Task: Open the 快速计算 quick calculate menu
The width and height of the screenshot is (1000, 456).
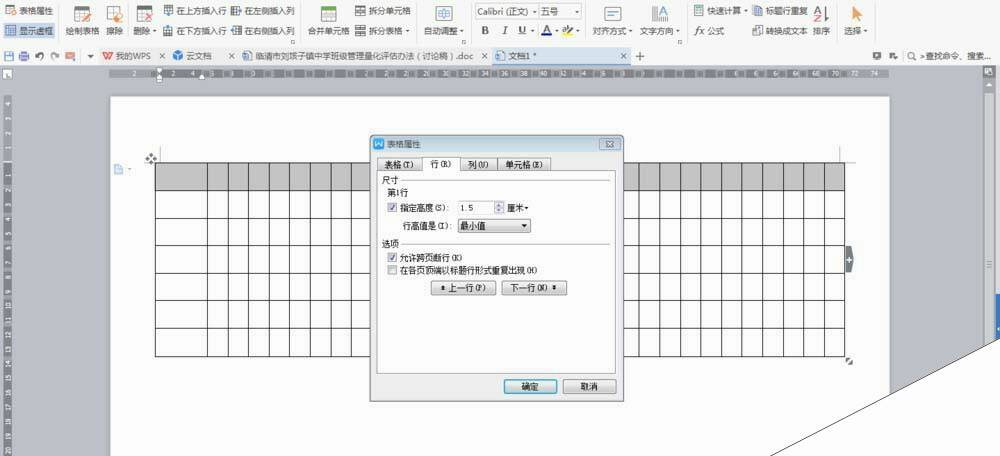Action: click(x=720, y=11)
